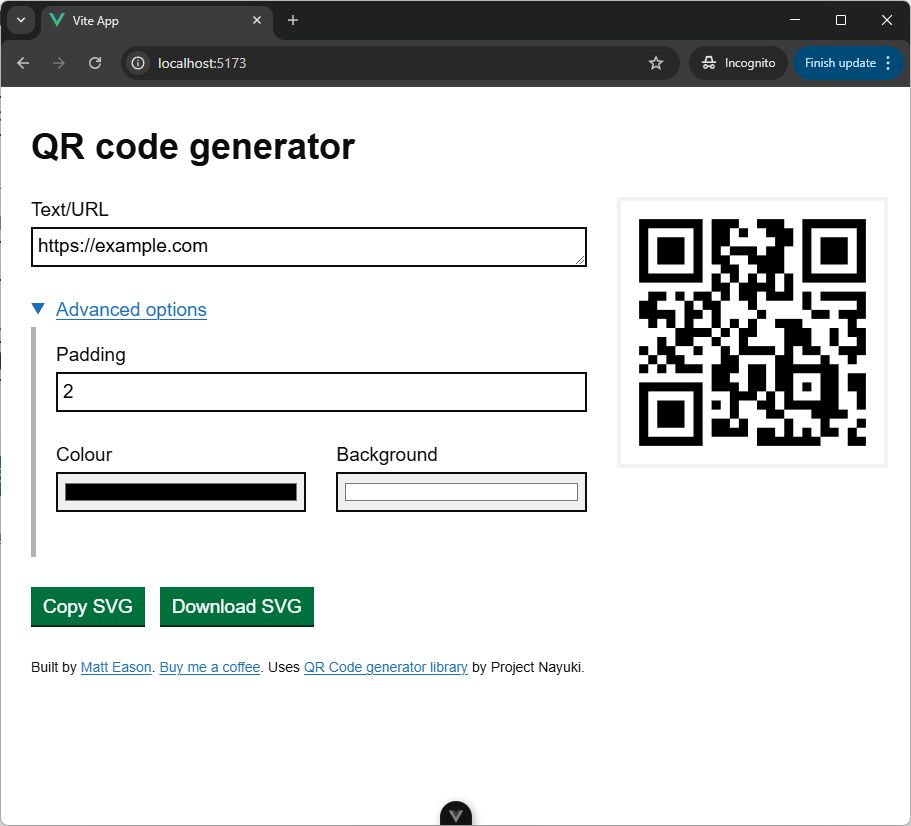Screen dimensions: 911x826
Task: Click the browser back arrow
Action: [23, 63]
